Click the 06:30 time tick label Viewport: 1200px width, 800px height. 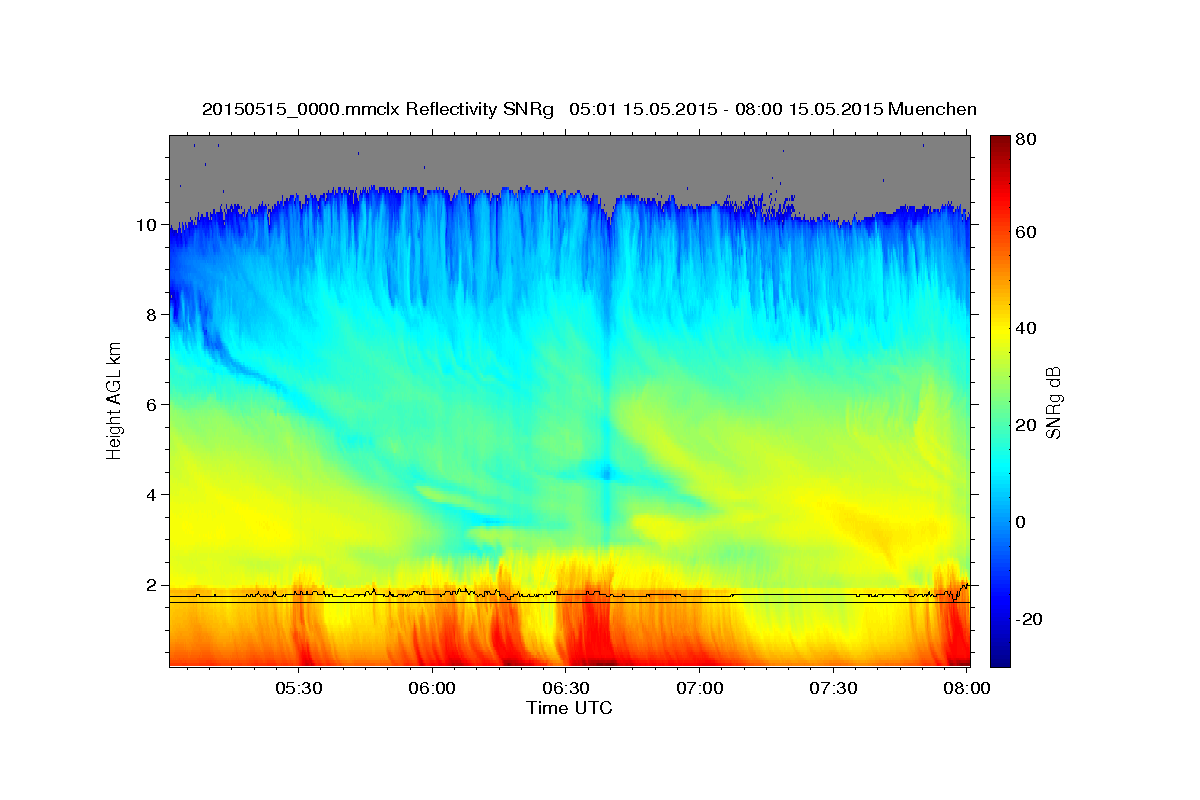565,688
